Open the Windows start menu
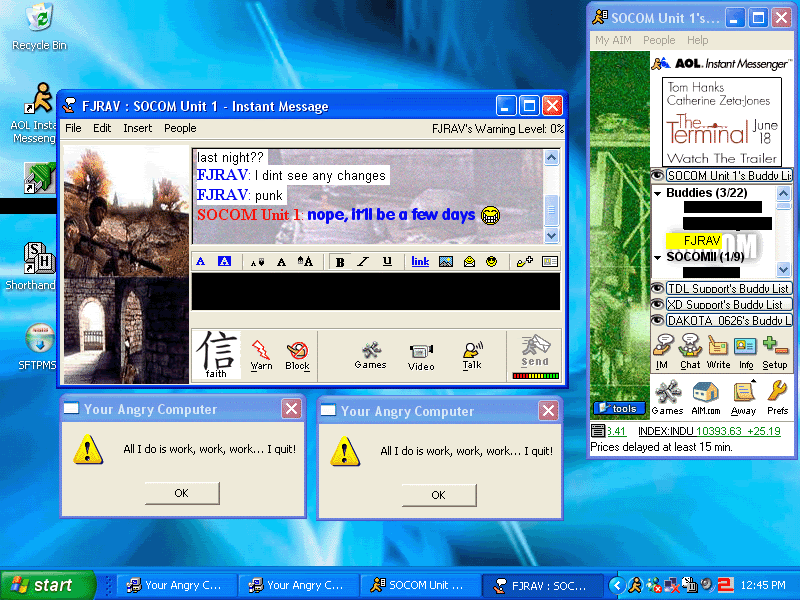 47,585
